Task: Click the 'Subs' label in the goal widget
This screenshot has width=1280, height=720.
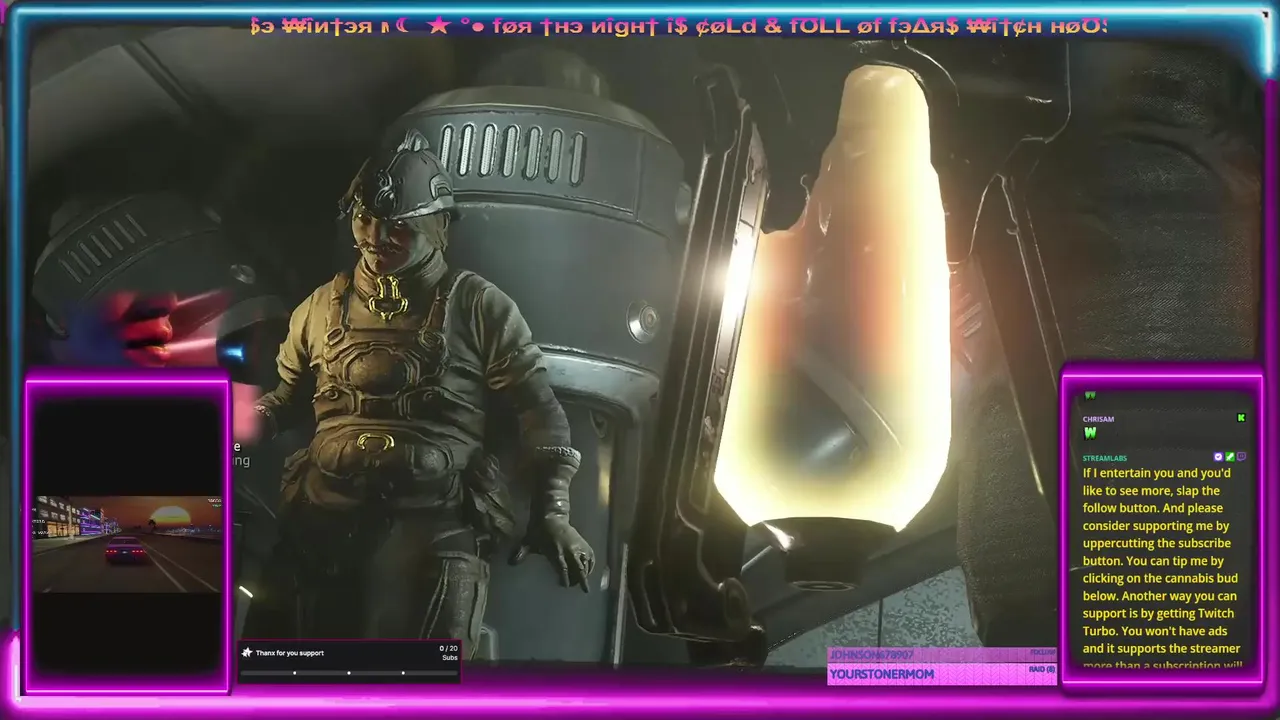Action: pos(450,658)
